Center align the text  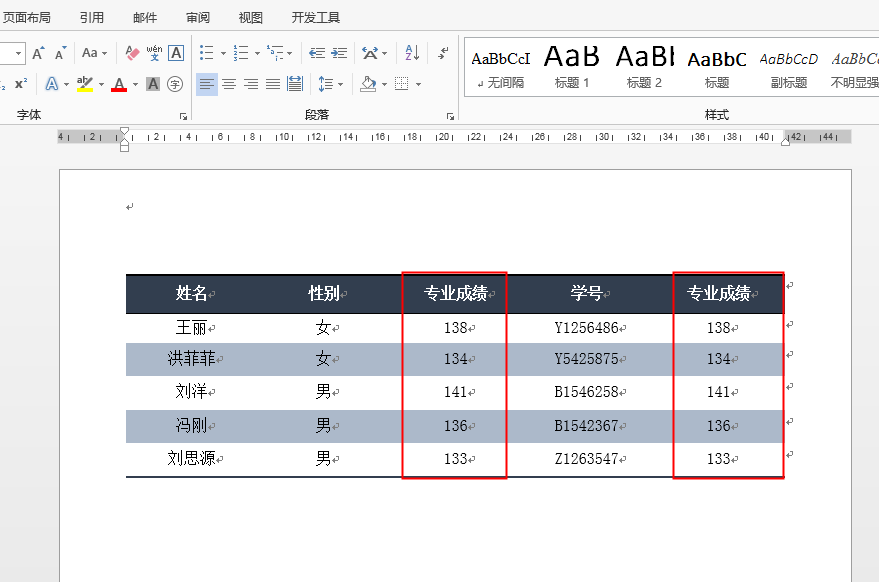pos(229,84)
